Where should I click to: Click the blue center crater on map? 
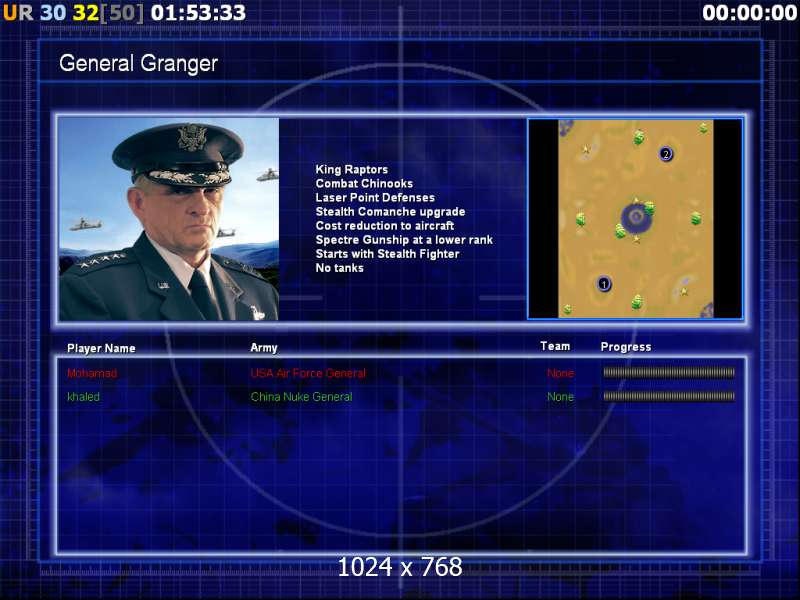click(x=636, y=218)
